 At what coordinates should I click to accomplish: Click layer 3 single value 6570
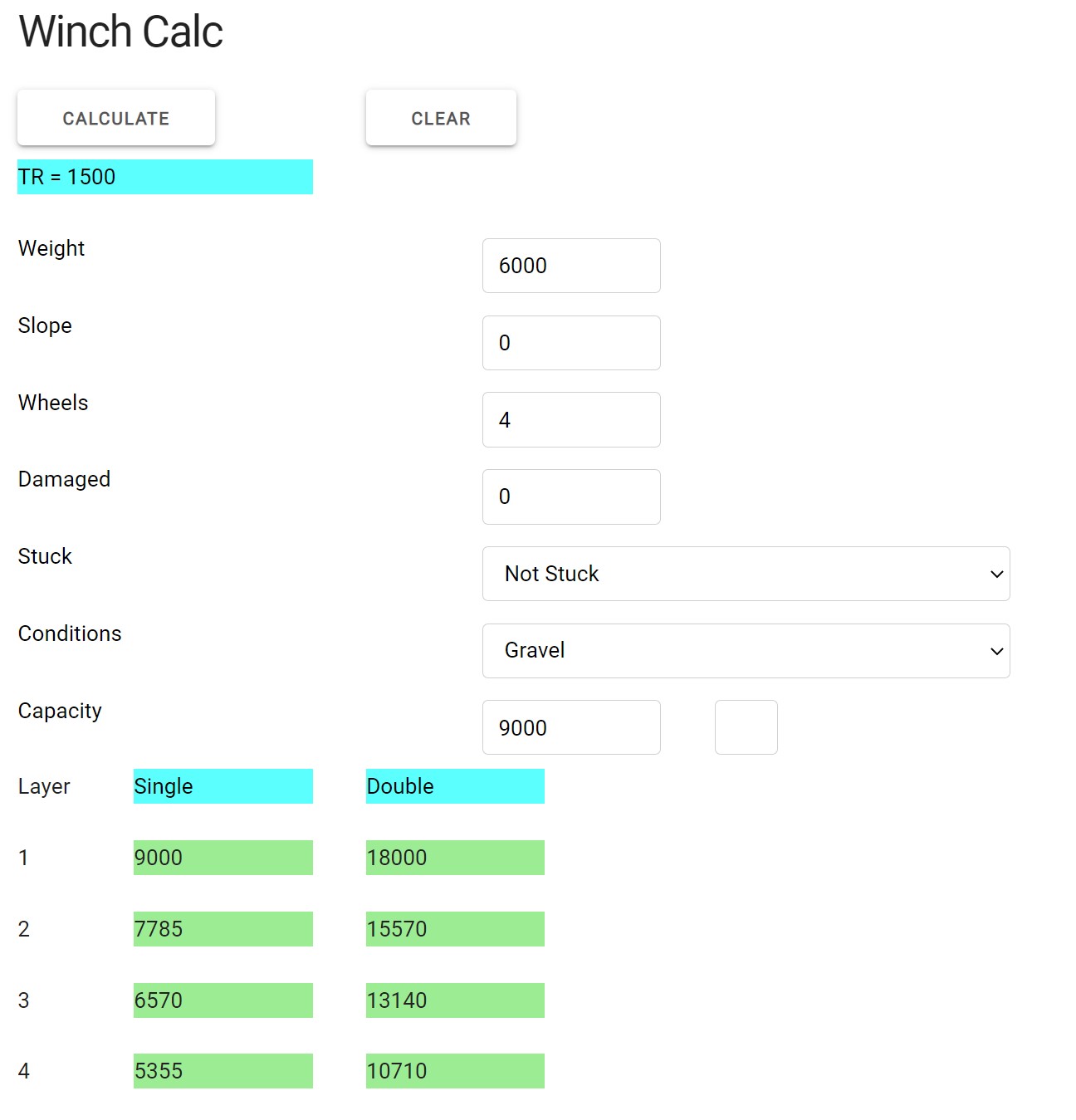point(223,1000)
